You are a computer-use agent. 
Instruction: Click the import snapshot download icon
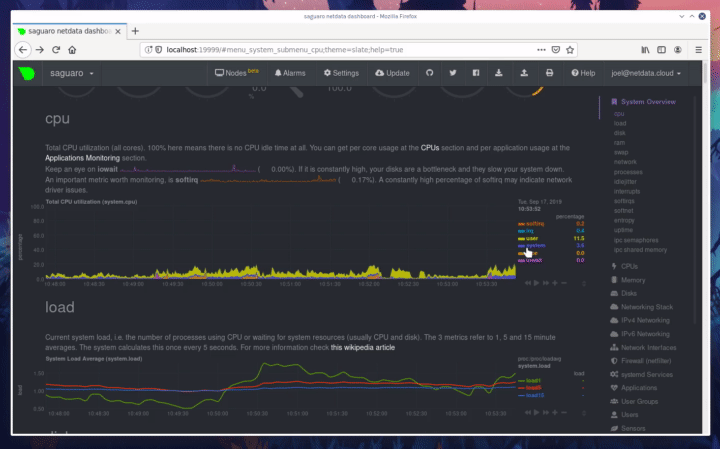(499, 73)
